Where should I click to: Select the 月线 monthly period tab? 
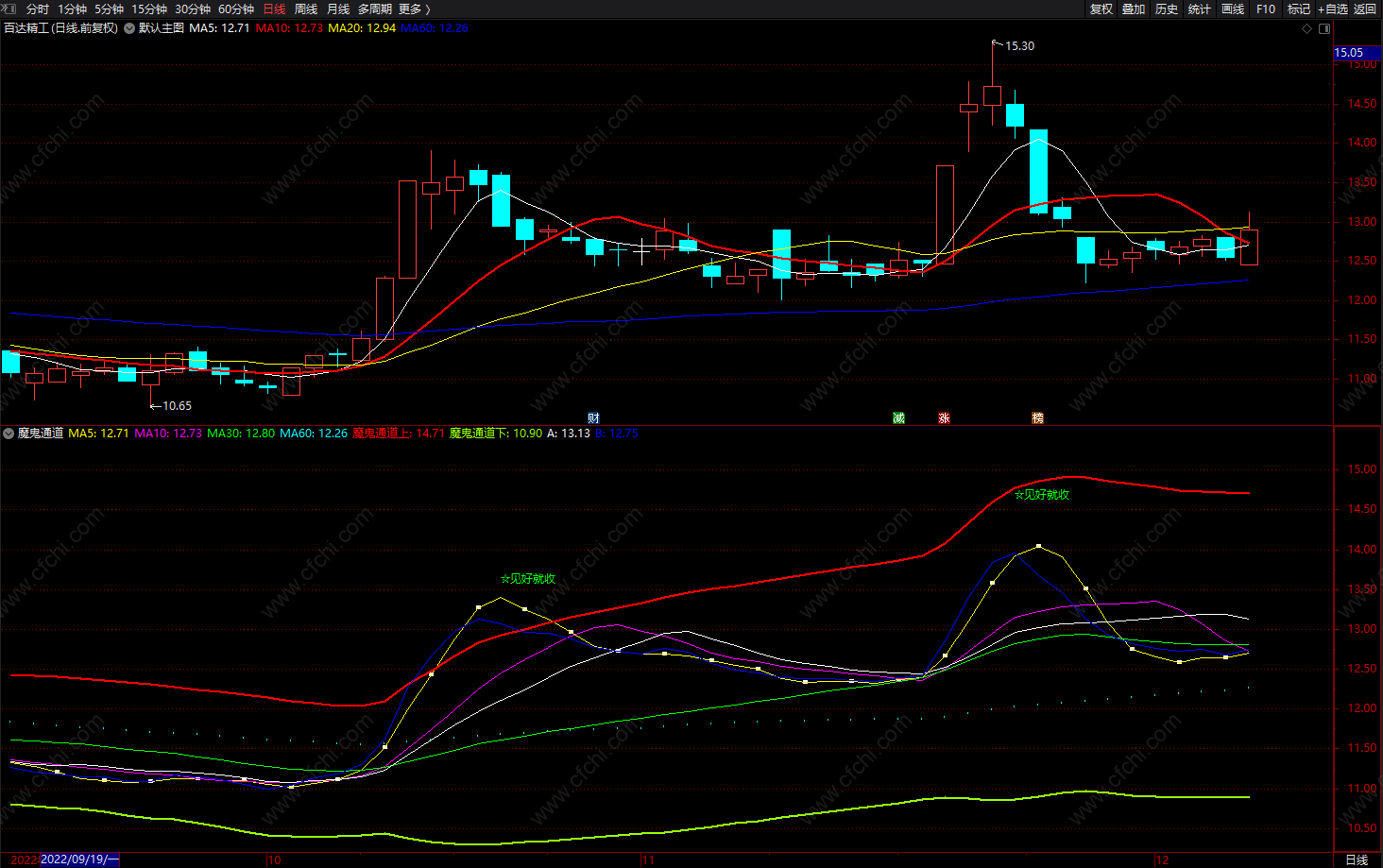(338, 9)
